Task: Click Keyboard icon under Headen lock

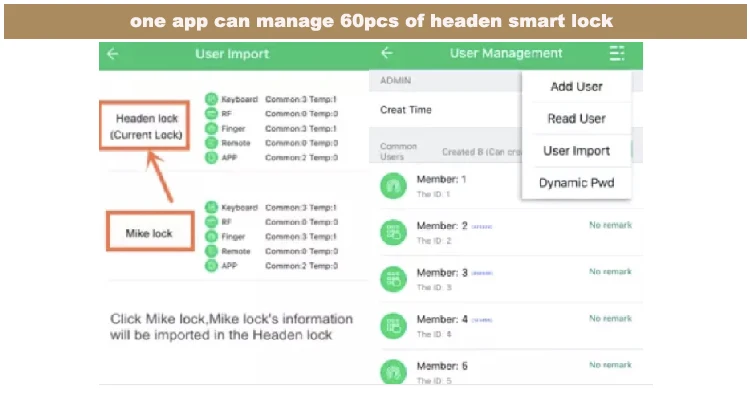Action: (x=211, y=99)
